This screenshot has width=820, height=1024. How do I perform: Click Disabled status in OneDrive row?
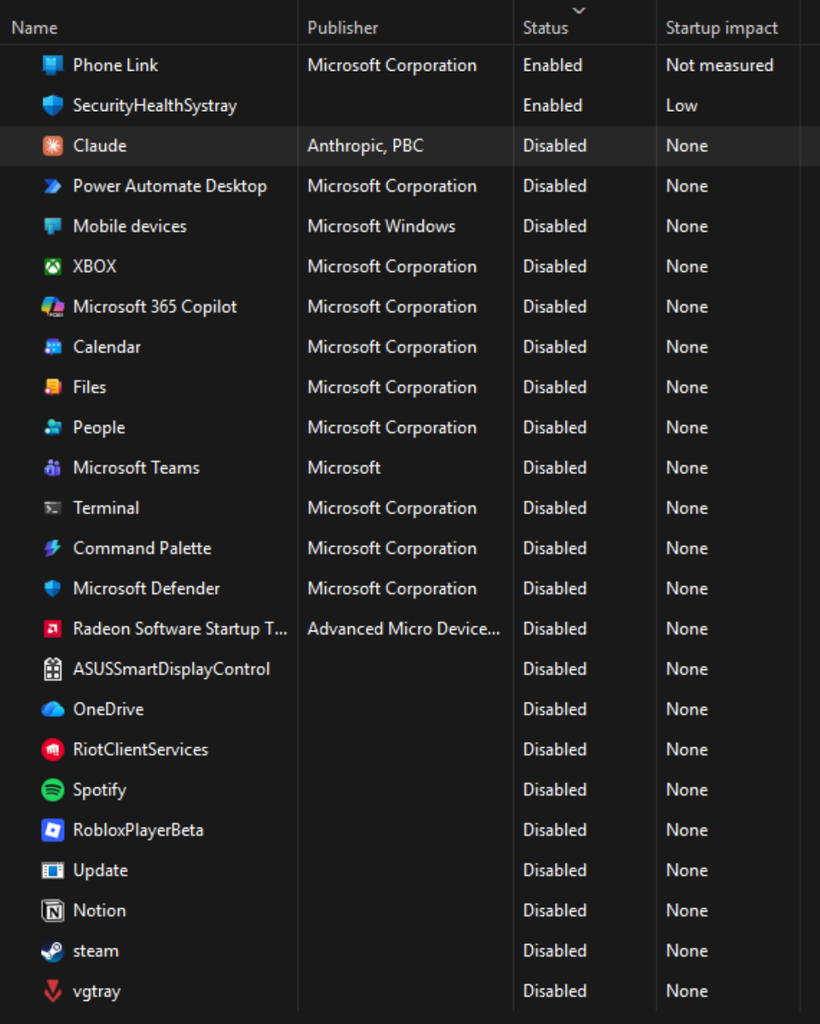(555, 709)
